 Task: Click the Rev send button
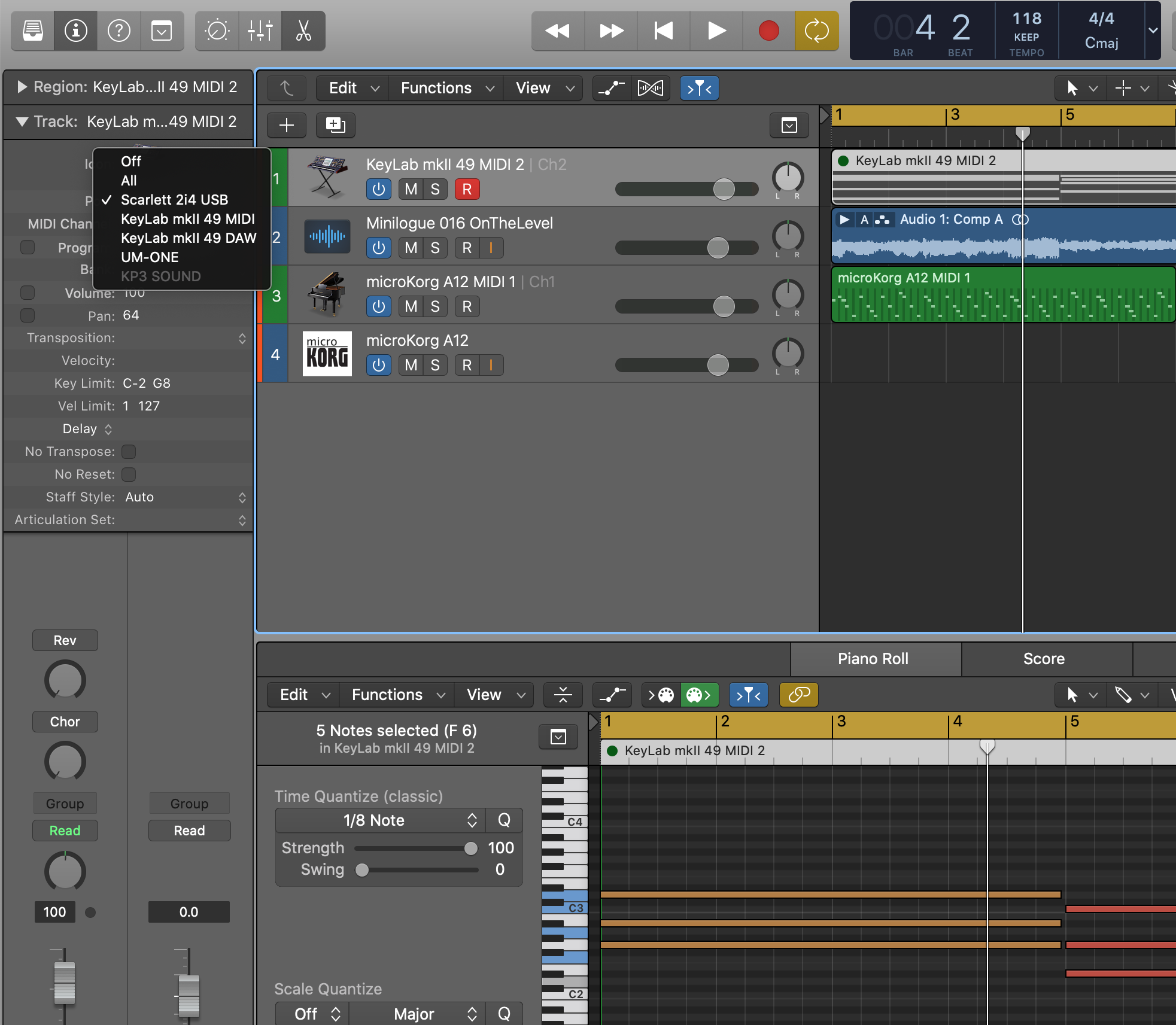[65, 640]
